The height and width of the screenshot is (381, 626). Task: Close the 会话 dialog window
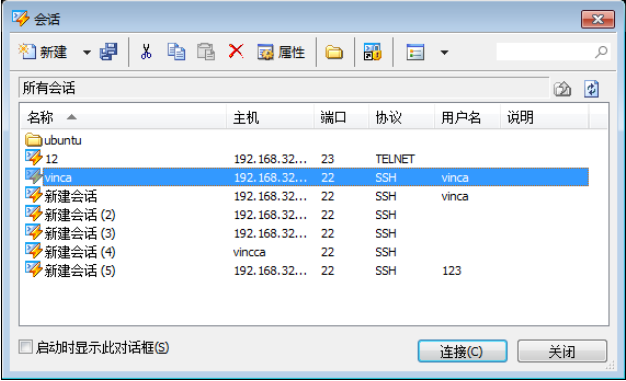[598, 19]
